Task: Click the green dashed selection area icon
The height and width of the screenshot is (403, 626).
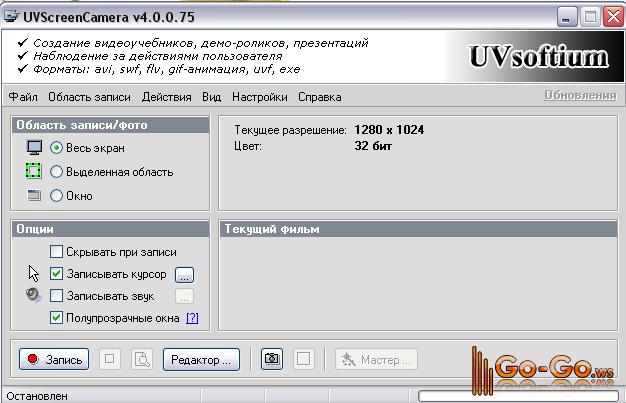Action: pyautogui.click(x=33, y=171)
